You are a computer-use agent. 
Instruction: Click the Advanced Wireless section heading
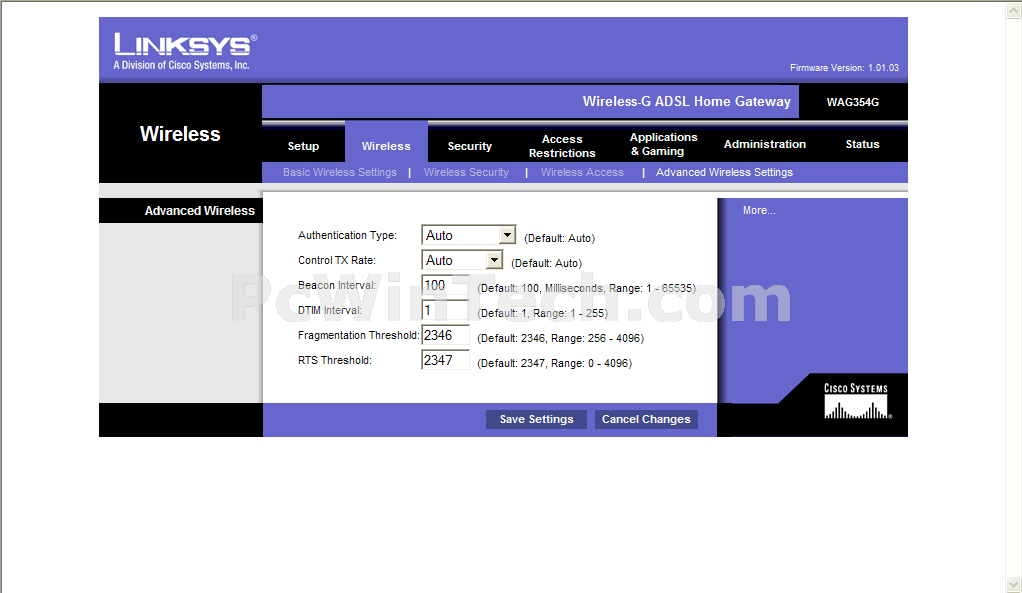coord(199,210)
